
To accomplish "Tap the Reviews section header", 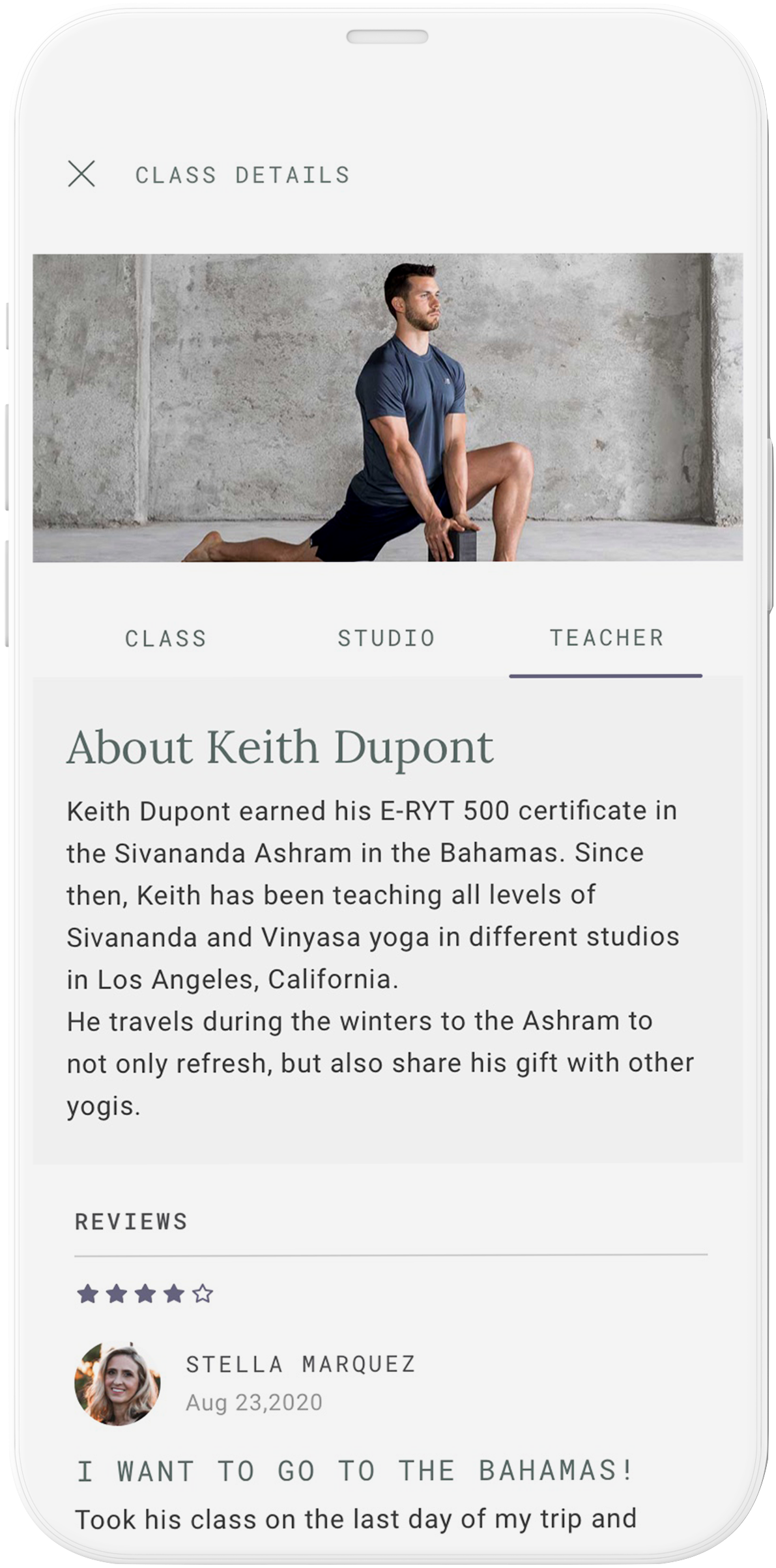I will coord(132,1222).
